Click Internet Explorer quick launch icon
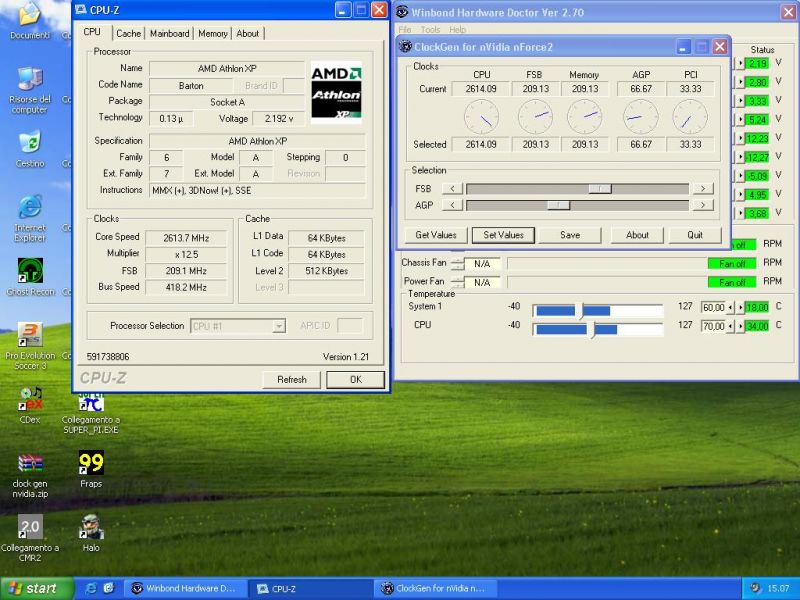The width and height of the screenshot is (800, 600). pyautogui.click(x=91, y=588)
